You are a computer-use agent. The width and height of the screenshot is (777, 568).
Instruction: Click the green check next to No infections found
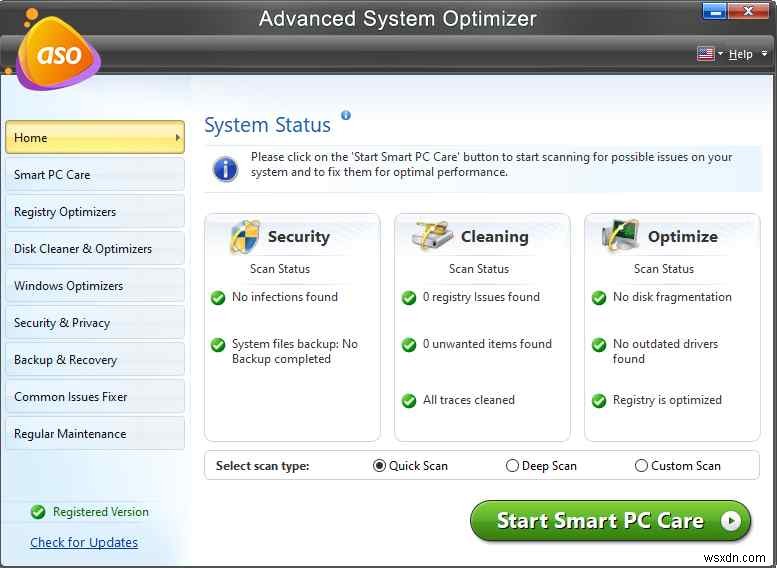click(x=218, y=297)
